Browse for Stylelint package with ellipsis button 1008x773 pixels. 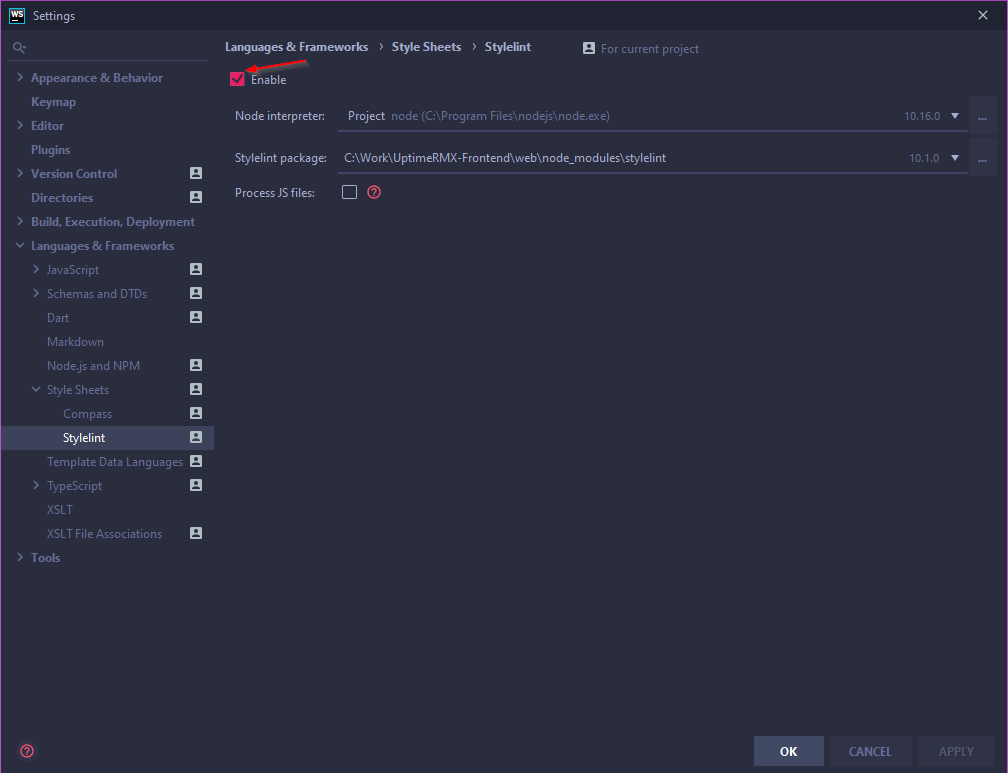(x=982, y=158)
